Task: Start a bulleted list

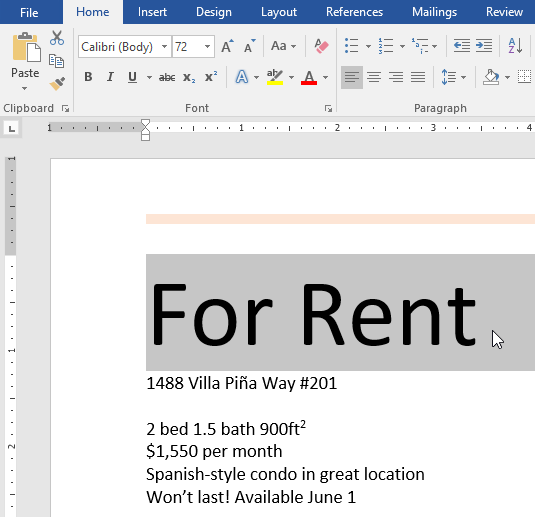Action: click(x=351, y=46)
